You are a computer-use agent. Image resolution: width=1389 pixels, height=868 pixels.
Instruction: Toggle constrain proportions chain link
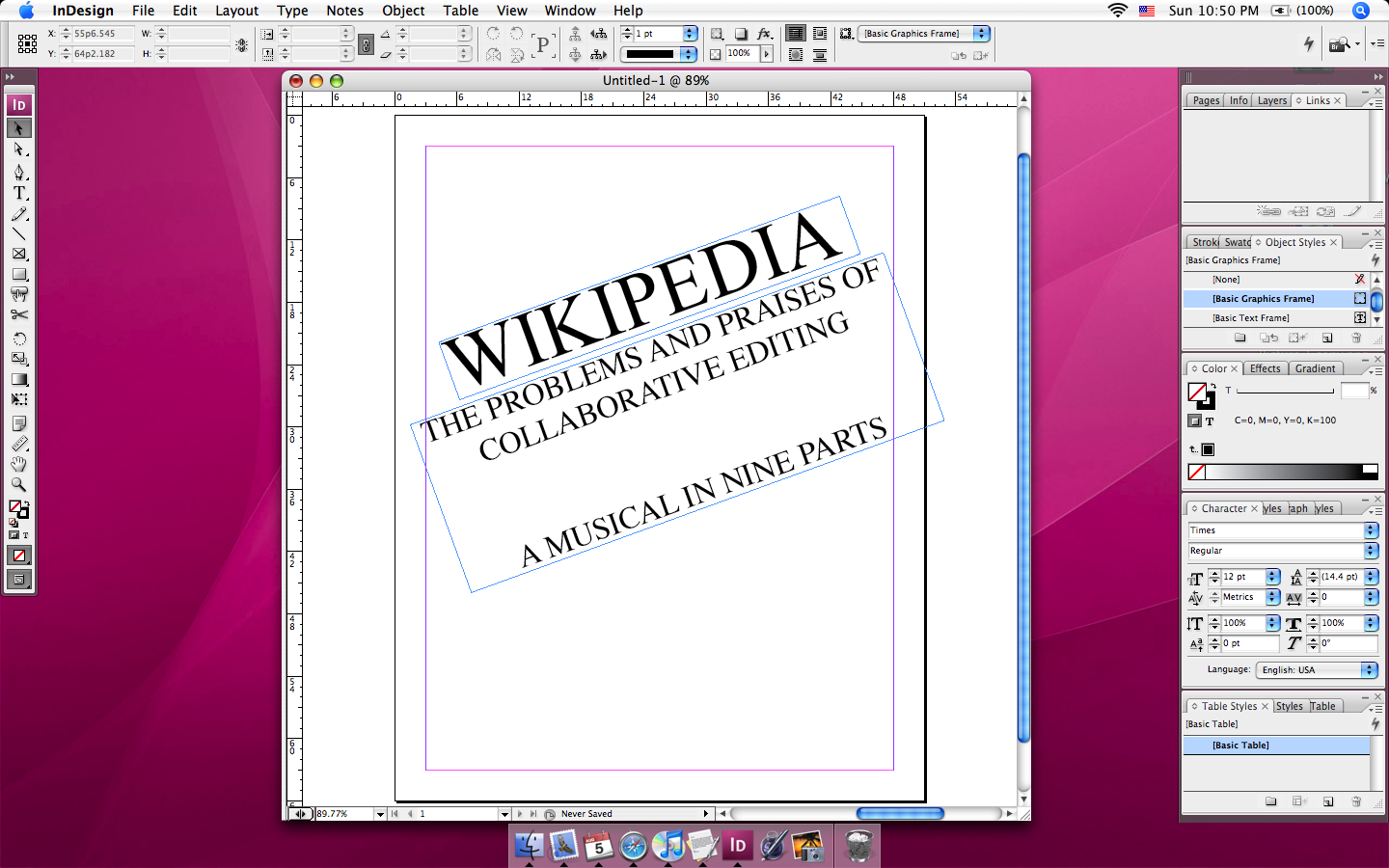pyautogui.click(x=366, y=44)
